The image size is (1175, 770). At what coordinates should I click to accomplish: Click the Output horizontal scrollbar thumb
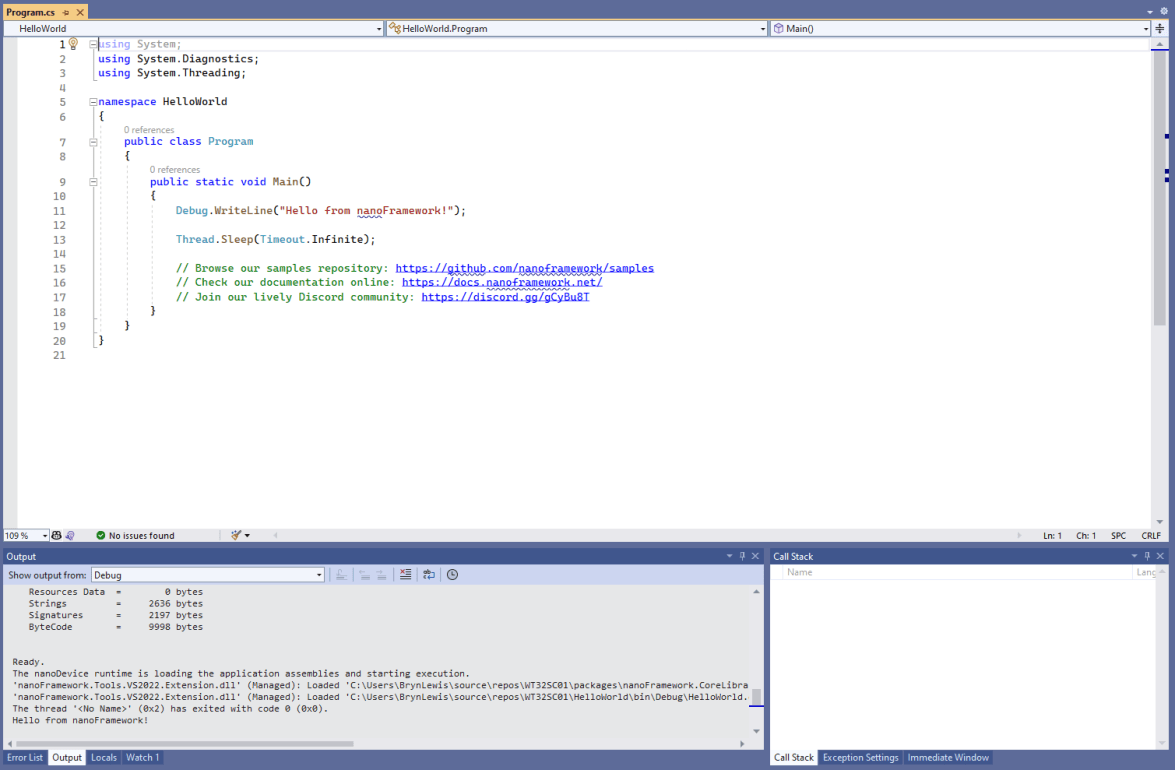[x=185, y=744]
